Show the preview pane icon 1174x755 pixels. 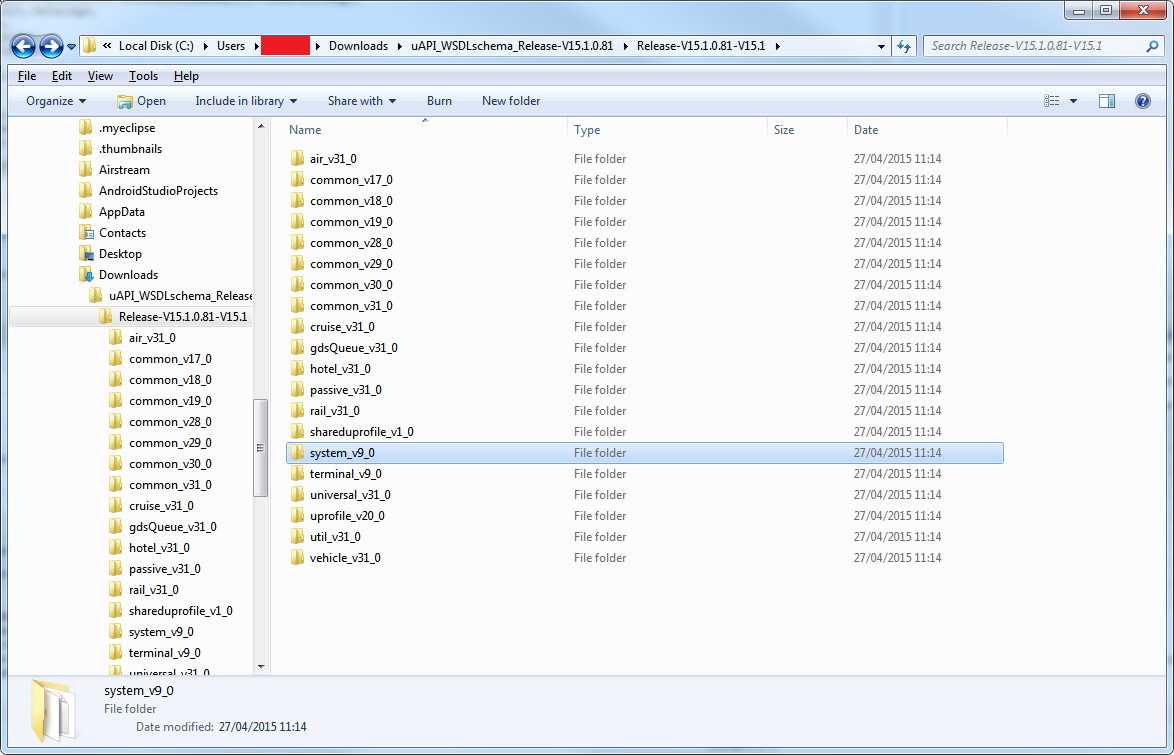(1106, 101)
